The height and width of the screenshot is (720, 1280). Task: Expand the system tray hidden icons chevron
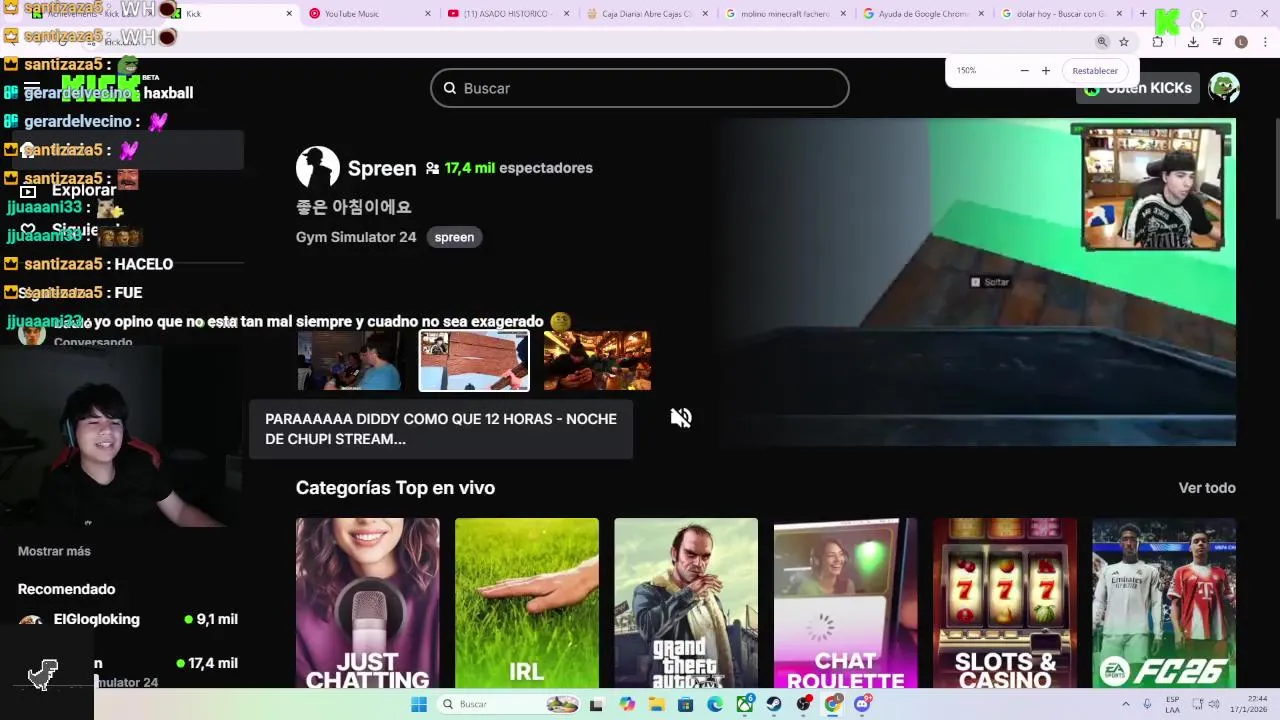pos(1126,704)
